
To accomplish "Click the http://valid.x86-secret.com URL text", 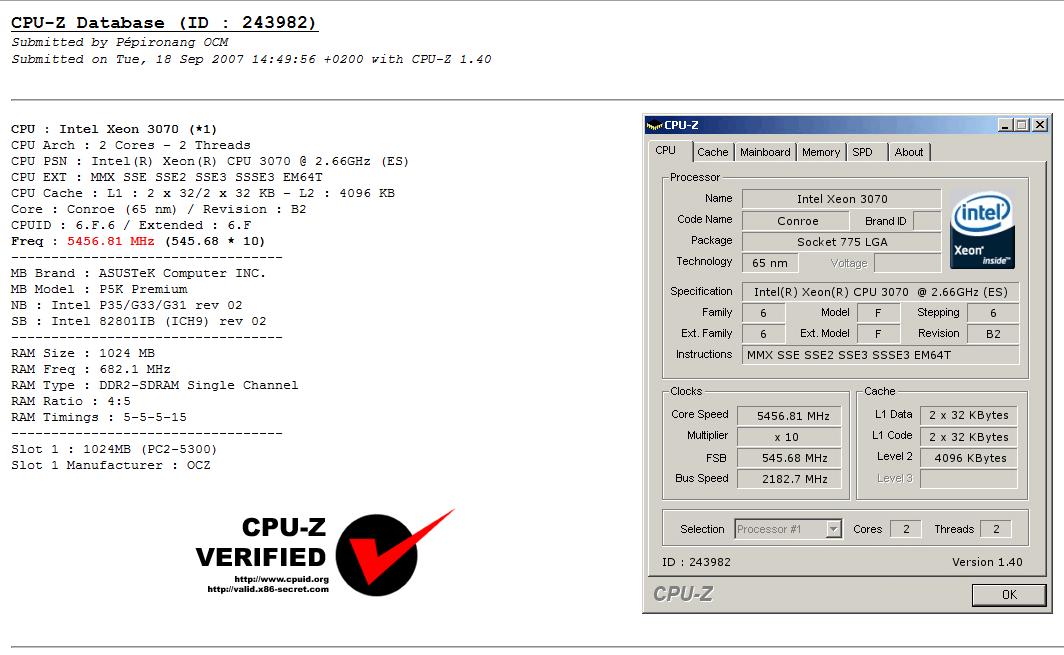I will click(268, 589).
